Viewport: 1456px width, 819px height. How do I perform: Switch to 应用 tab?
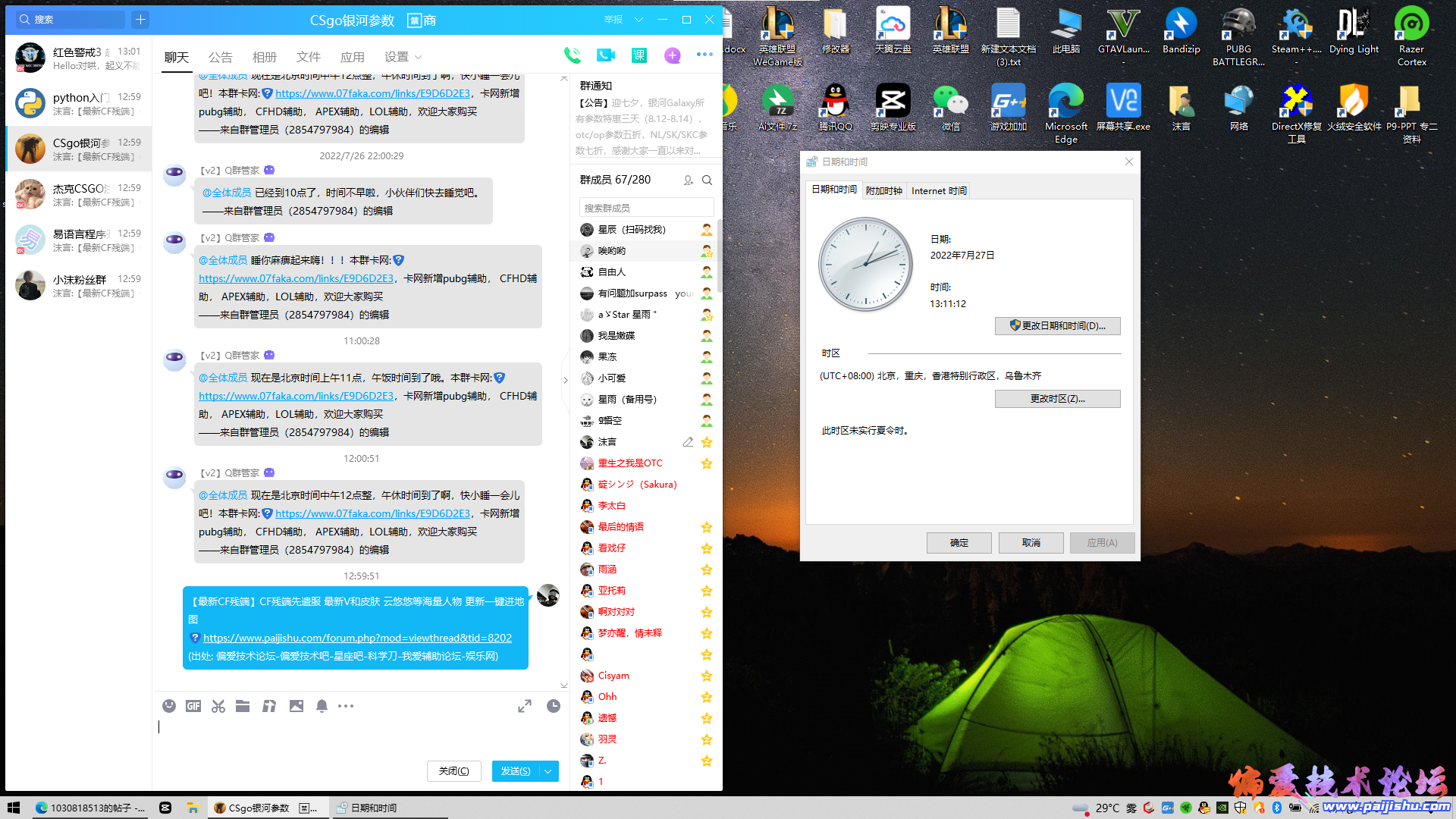tap(352, 58)
